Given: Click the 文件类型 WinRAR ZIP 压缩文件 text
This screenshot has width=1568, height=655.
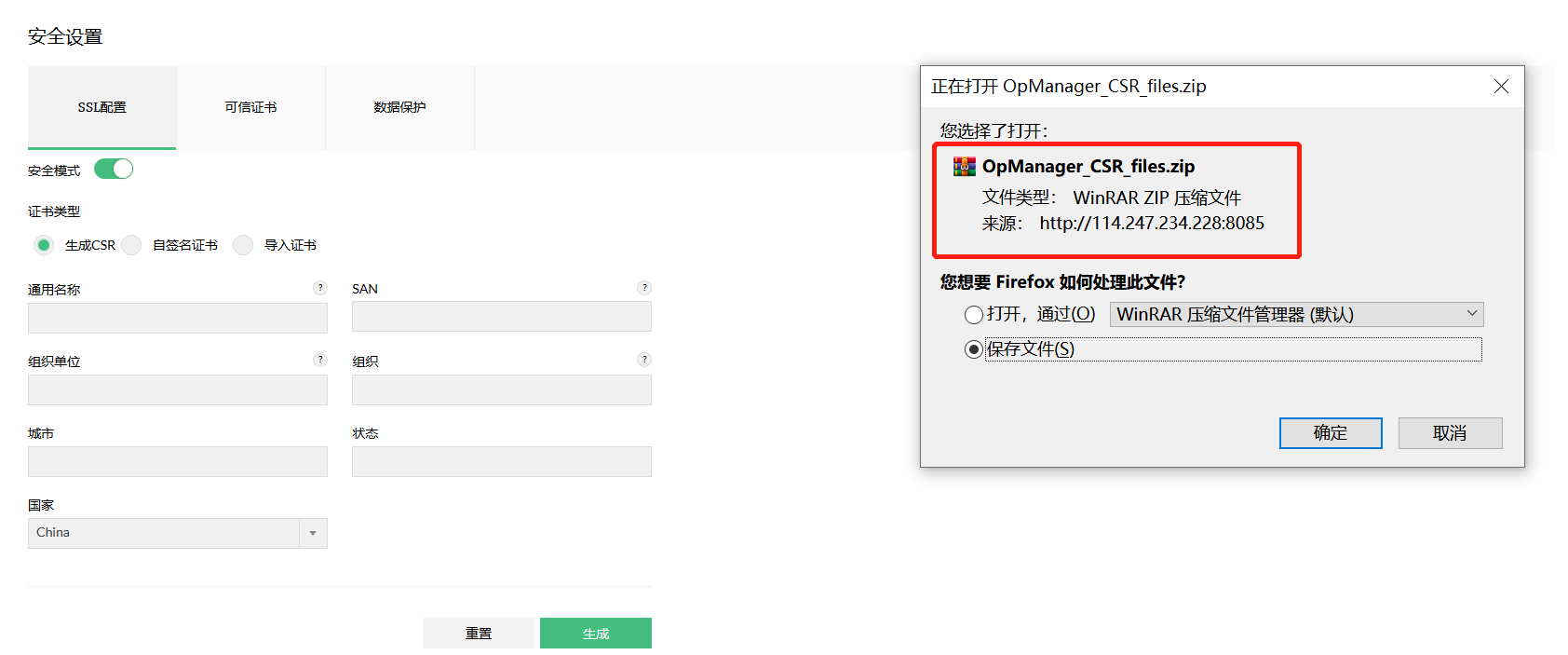Looking at the screenshot, I should click(1112, 198).
